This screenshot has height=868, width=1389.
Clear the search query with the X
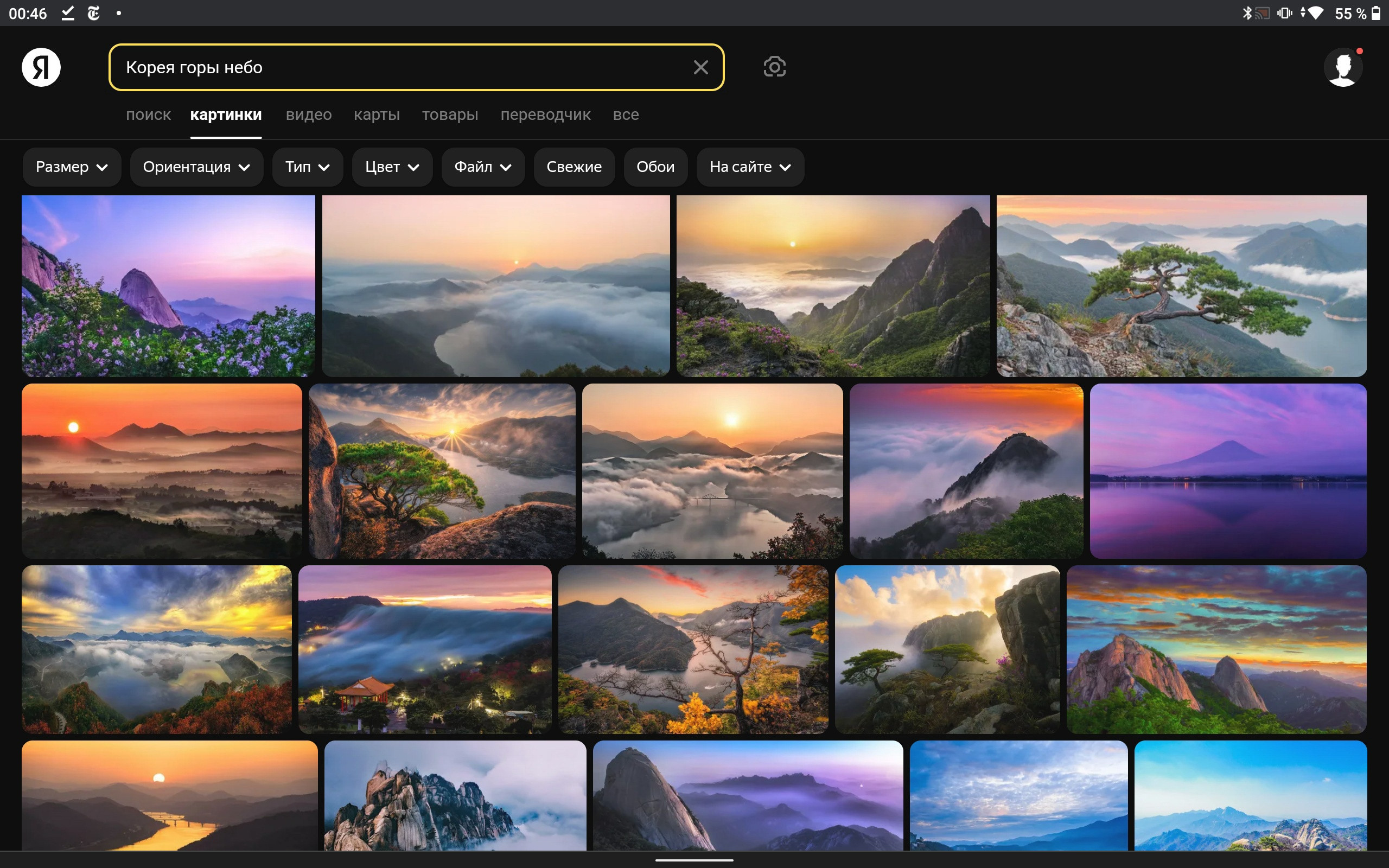point(700,67)
